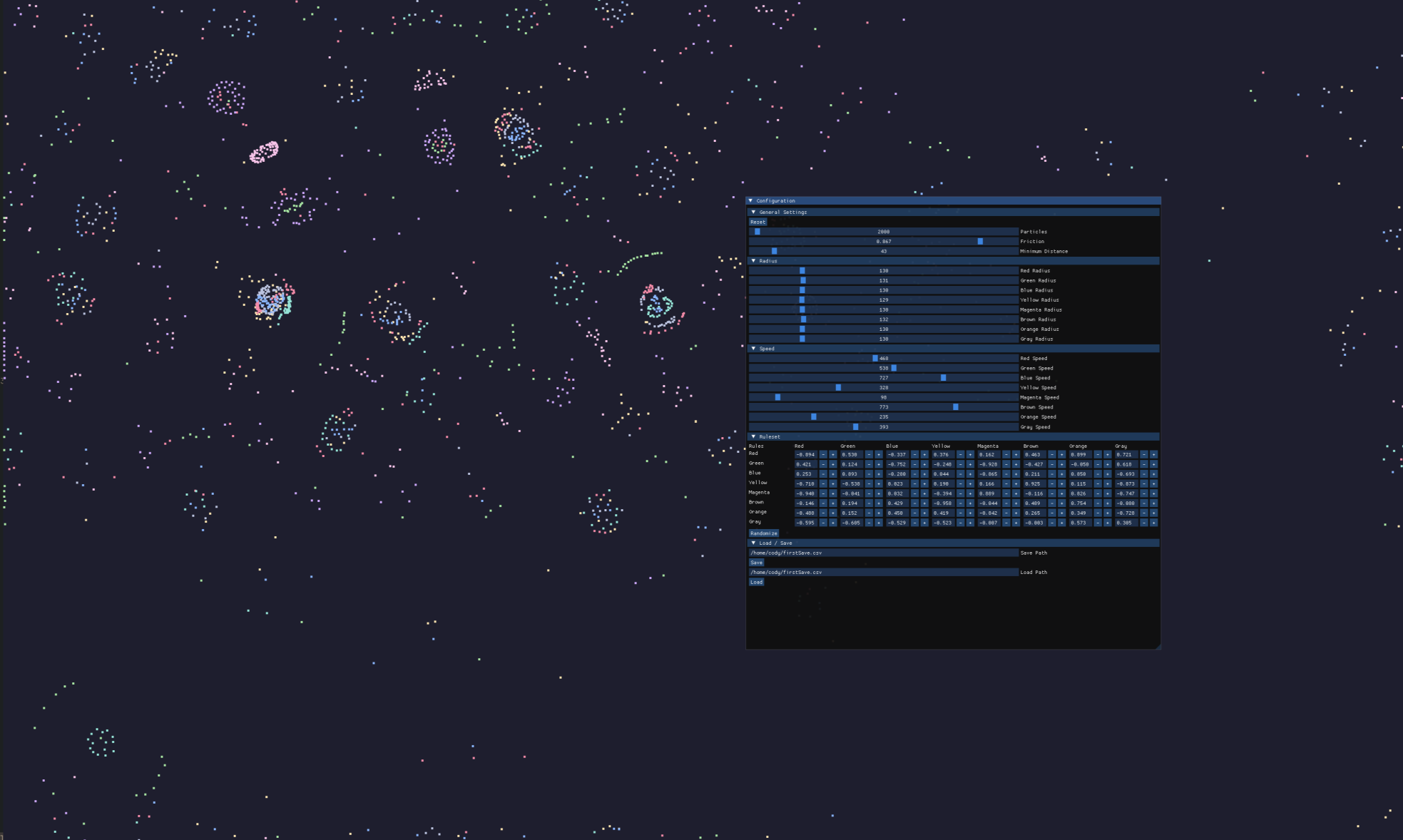Collapse the Ruleset section header
The height and width of the screenshot is (840, 1403).
[753, 436]
